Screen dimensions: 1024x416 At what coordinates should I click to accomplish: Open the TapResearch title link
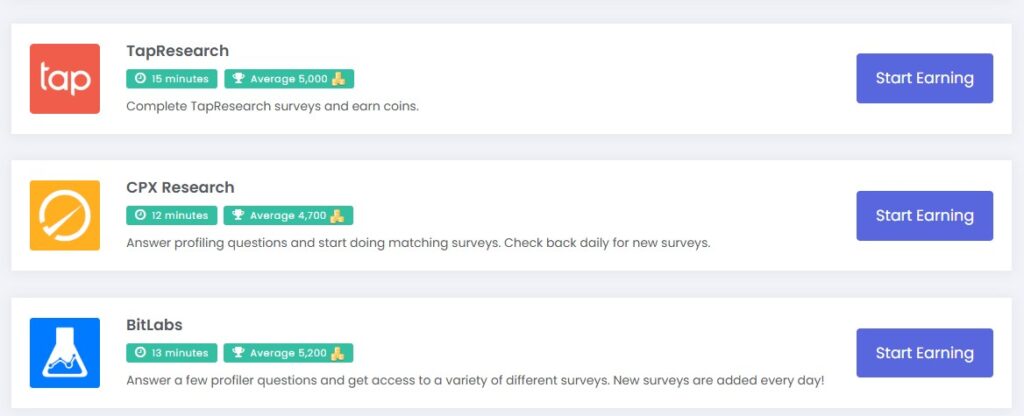point(177,50)
